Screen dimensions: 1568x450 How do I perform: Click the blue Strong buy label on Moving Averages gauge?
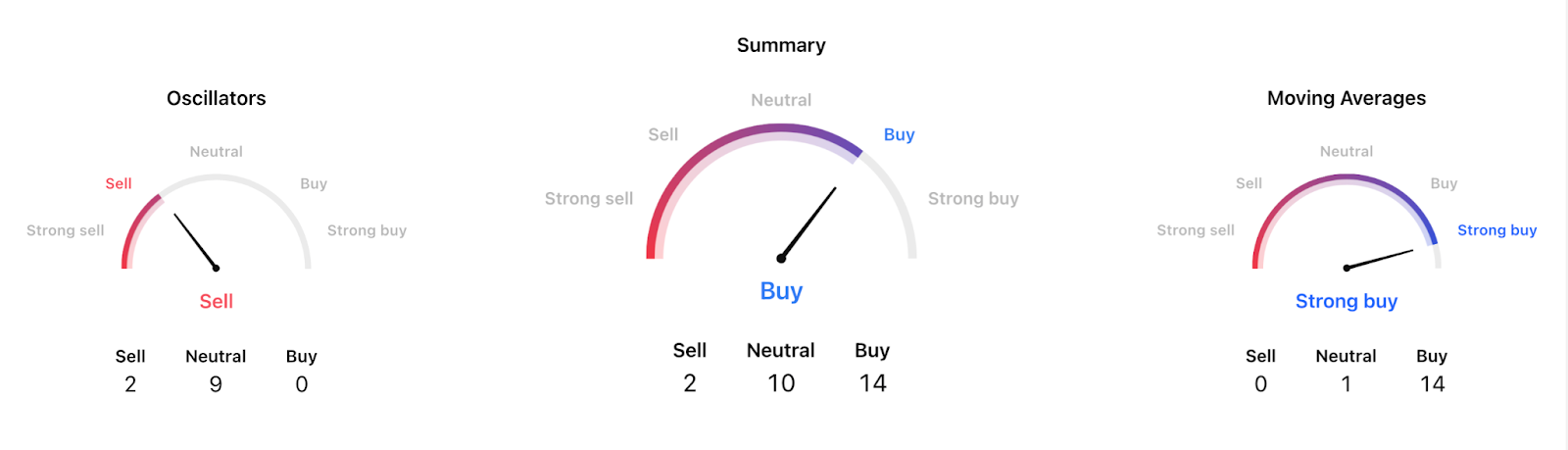point(1496,230)
